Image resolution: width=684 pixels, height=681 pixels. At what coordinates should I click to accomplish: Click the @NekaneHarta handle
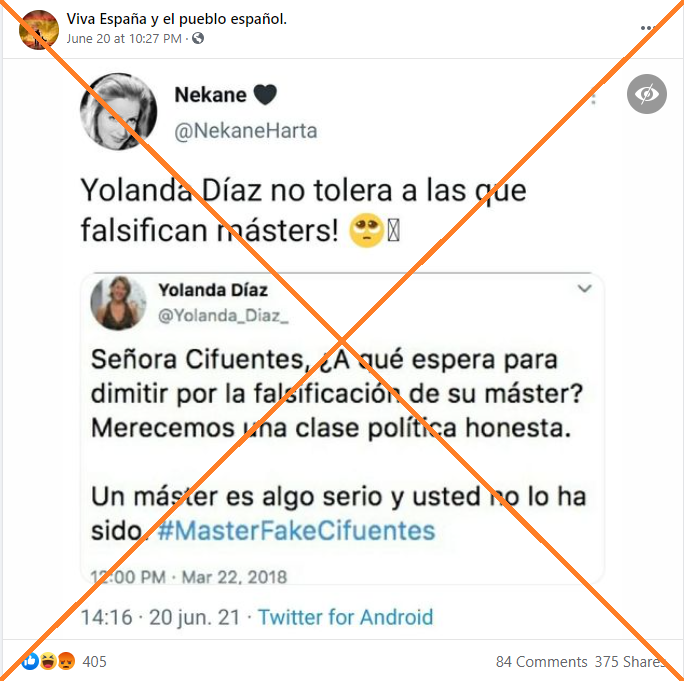tap(246, 131)
